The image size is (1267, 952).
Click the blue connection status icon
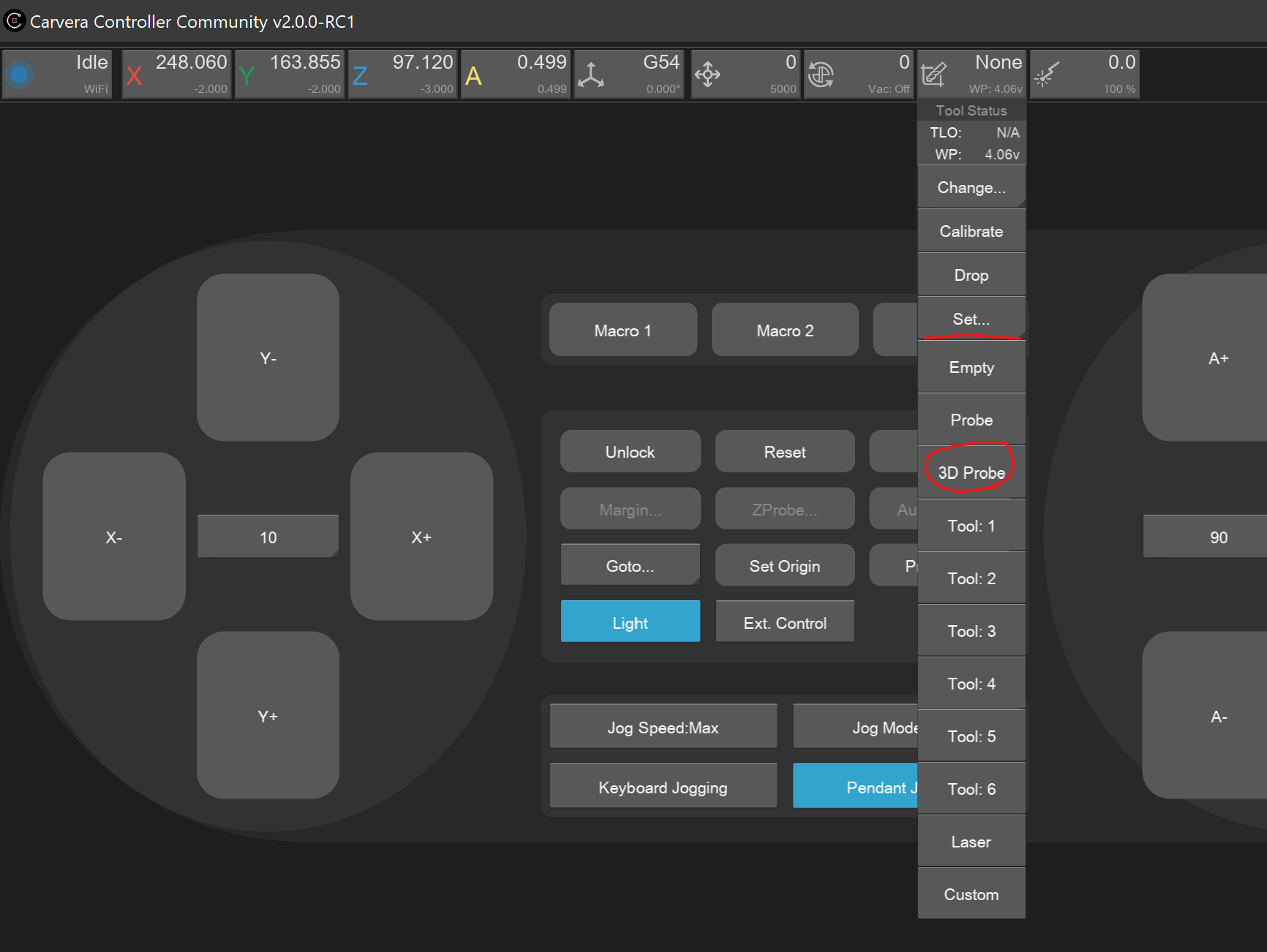click(20, 75)
